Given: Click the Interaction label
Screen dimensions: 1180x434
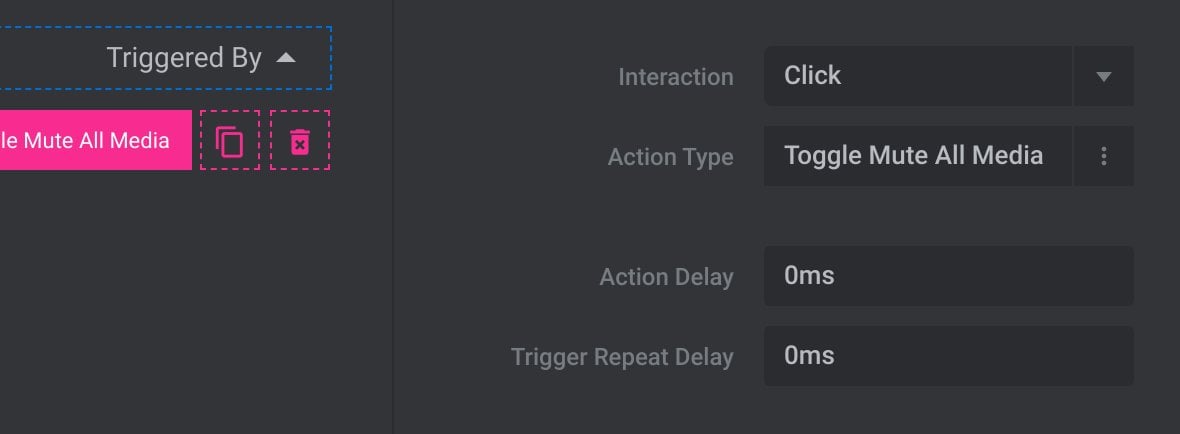Looking at the screenshot, I should (676, 77).
